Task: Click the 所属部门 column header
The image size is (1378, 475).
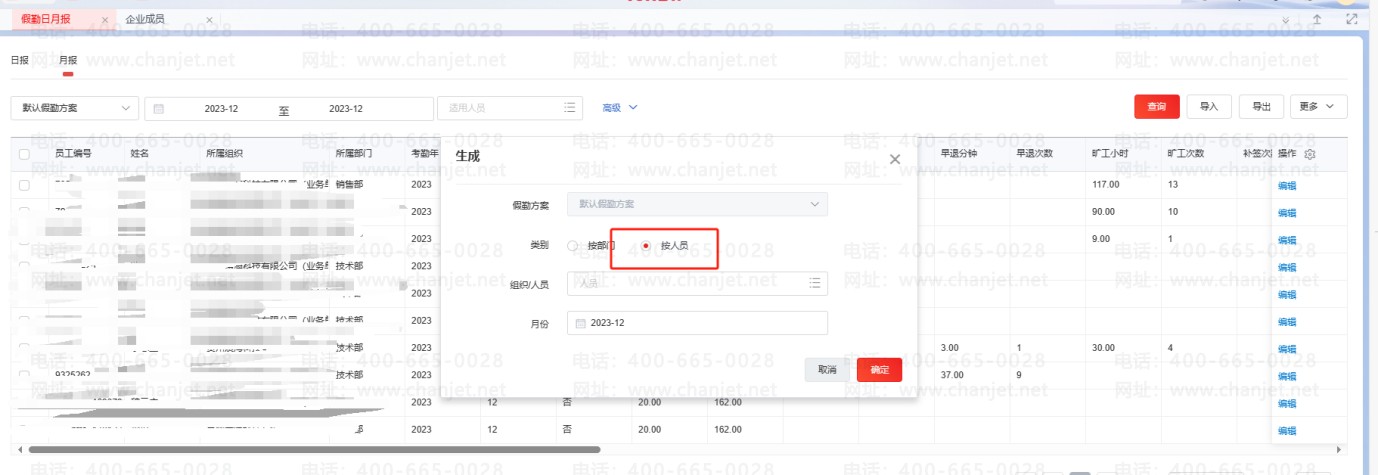Action: [x=353, y=154]
